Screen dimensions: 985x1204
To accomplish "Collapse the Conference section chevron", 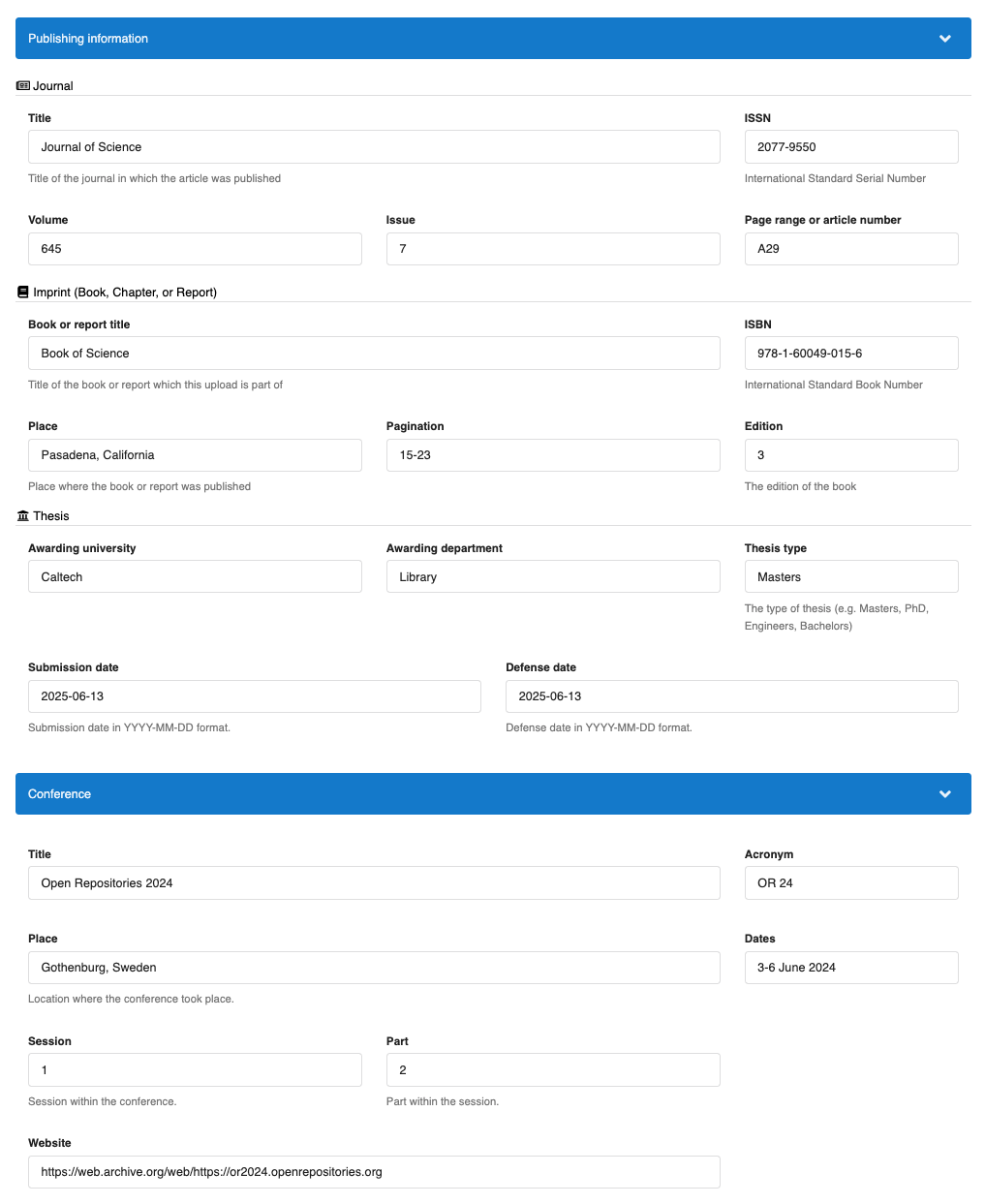I will click(x=944, y=794).
